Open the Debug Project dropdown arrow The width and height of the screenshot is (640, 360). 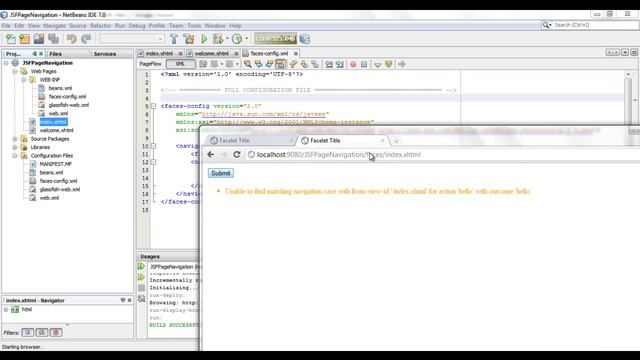(x=227, y=39)
